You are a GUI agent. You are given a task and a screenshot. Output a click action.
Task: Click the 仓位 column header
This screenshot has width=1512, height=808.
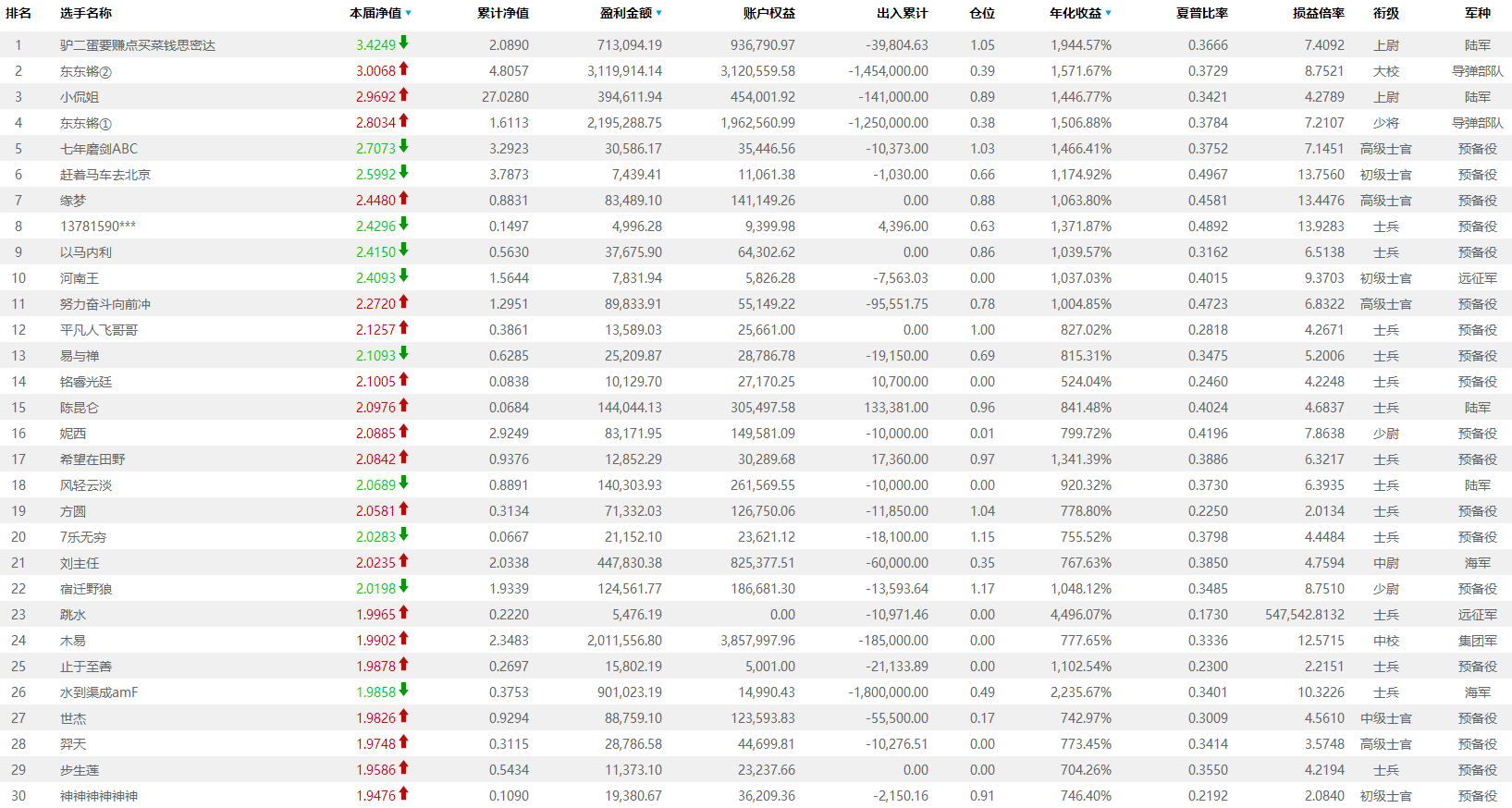coord(982,13)
